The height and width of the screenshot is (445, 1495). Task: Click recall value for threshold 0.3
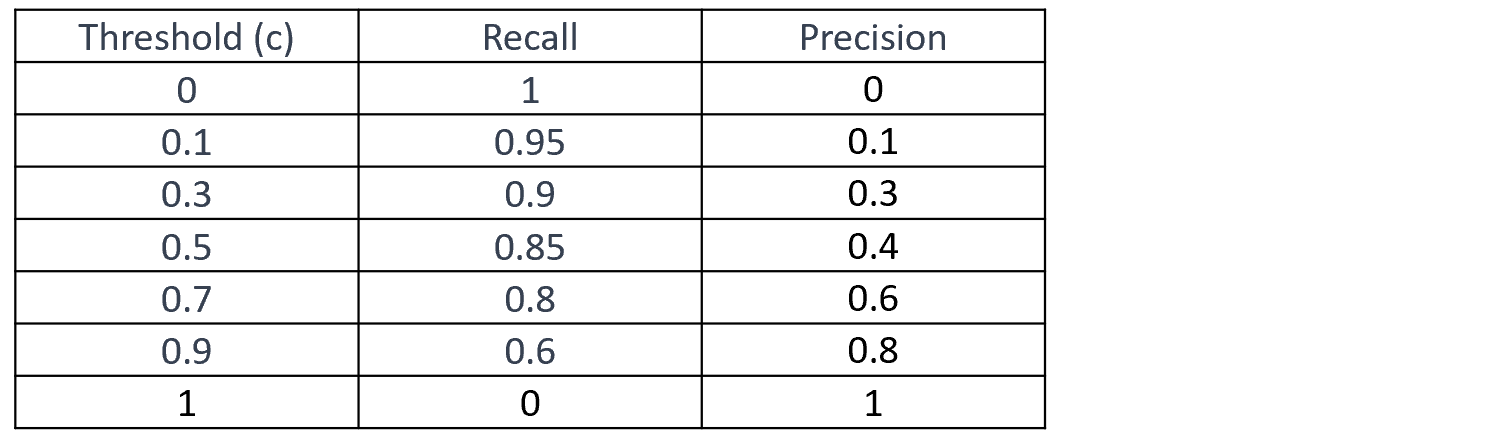point(530,194)
